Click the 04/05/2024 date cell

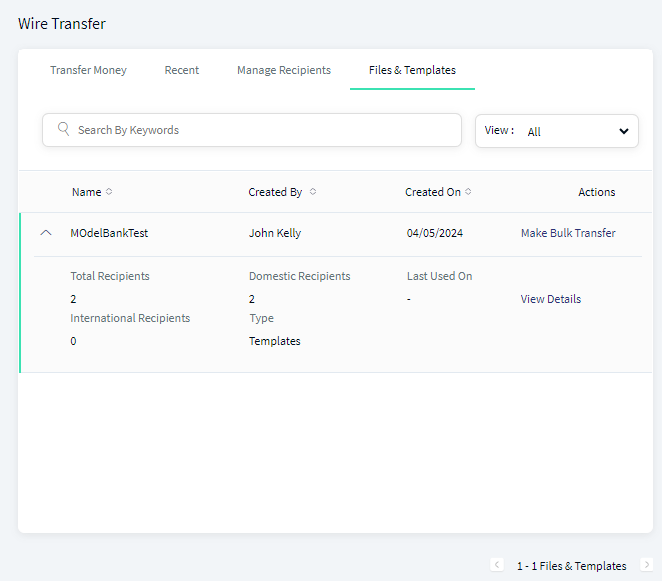(x=434, y=233)
